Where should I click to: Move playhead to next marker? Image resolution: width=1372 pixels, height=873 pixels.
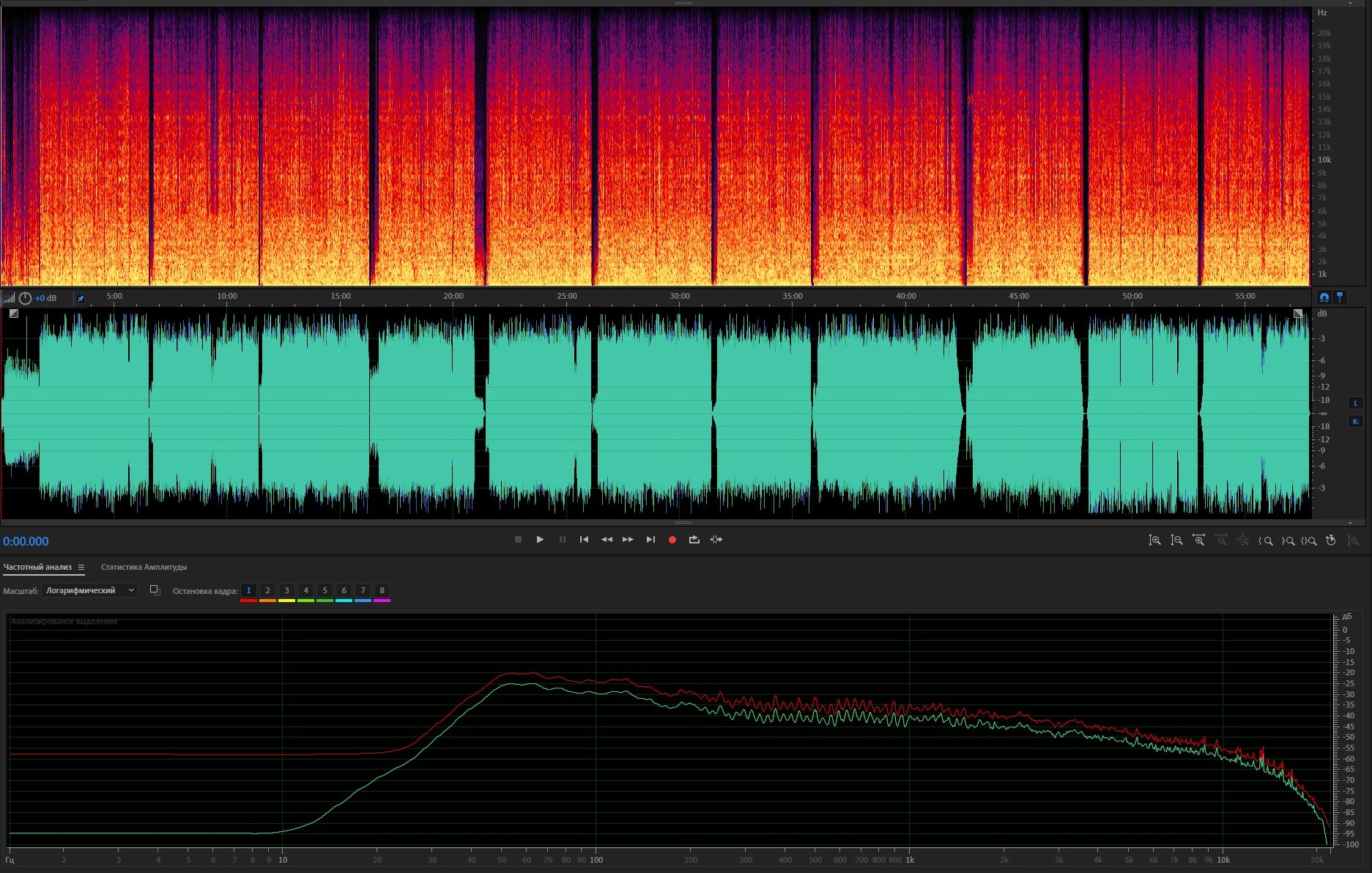click(x=650, y=540)
